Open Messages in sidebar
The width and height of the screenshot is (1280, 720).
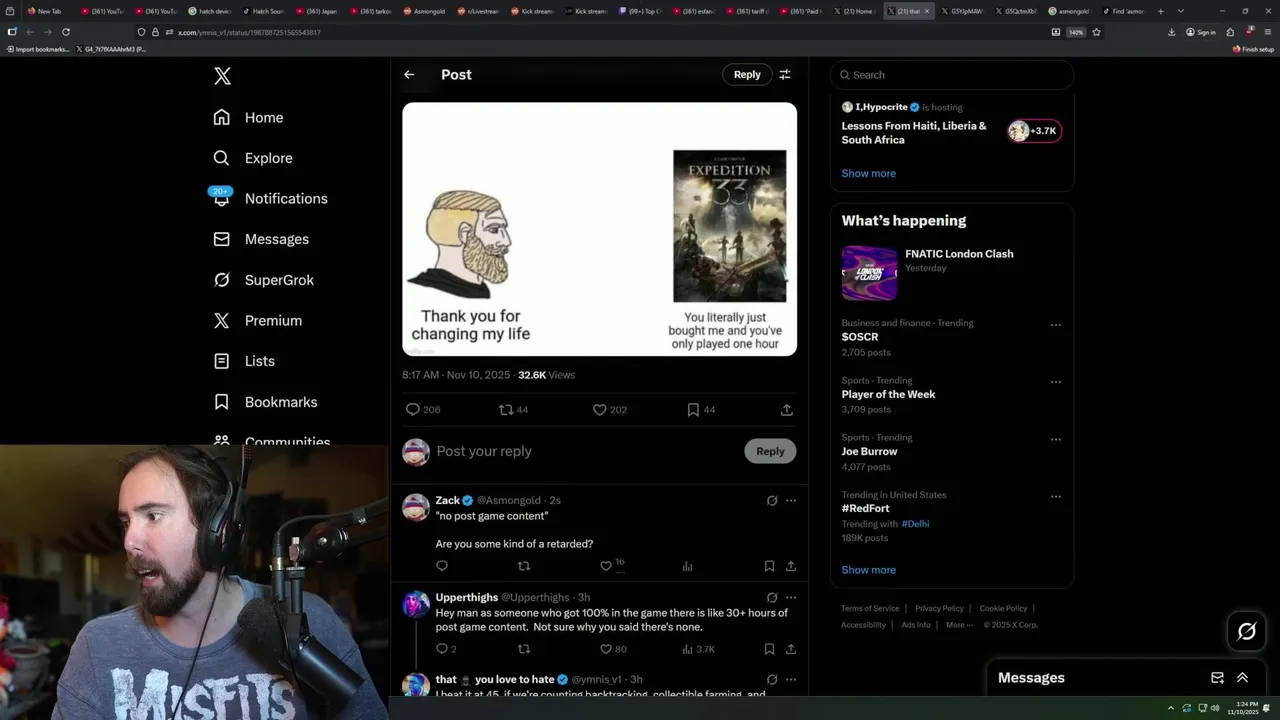coord(261,239)
